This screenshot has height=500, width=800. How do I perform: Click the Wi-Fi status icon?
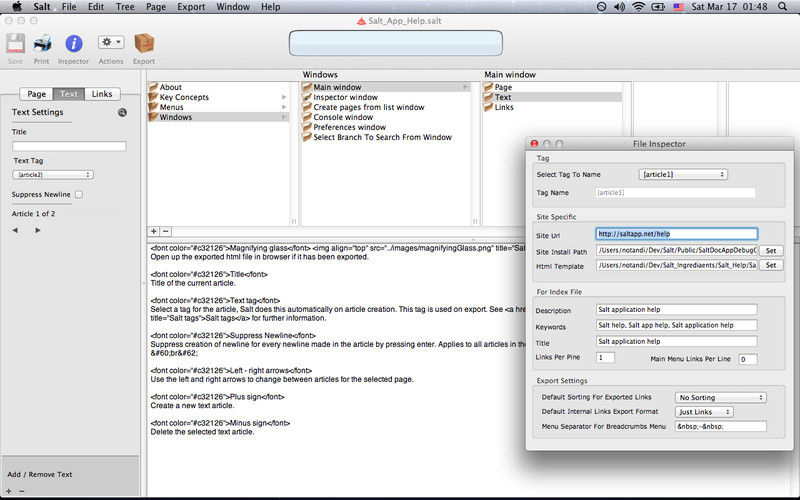tap(638, 7)
